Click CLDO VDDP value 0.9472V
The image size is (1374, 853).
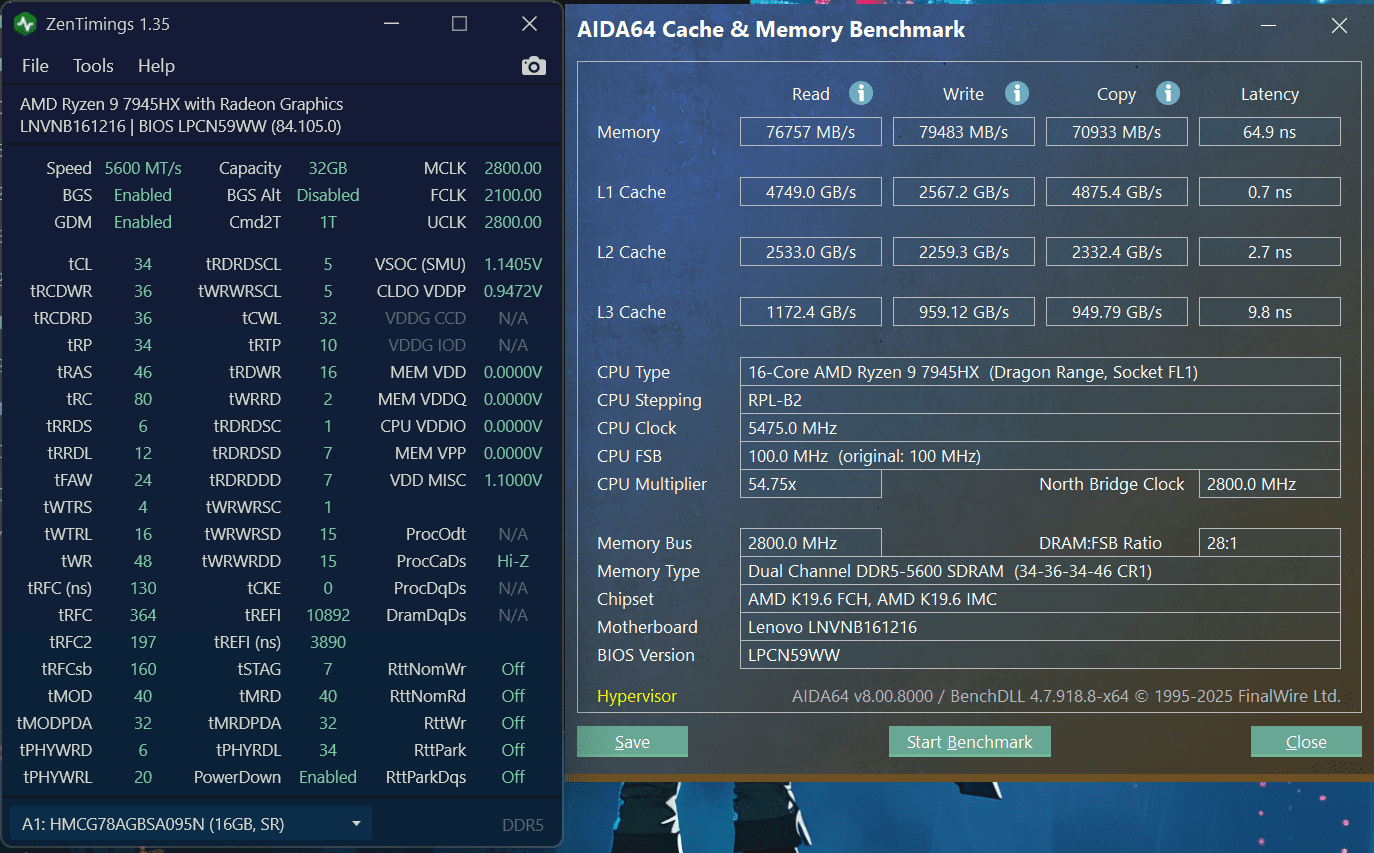tap(513, 291)
